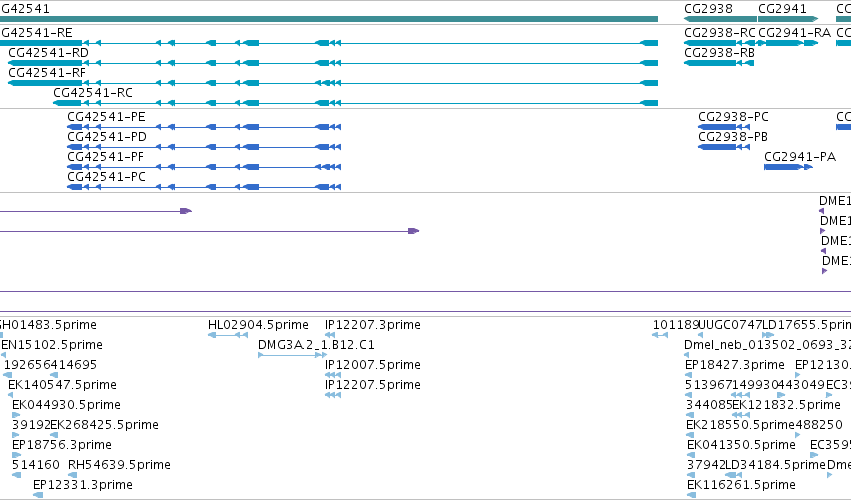Click the CG2938-PB protein label
The image size is (851, 500).
733,137
